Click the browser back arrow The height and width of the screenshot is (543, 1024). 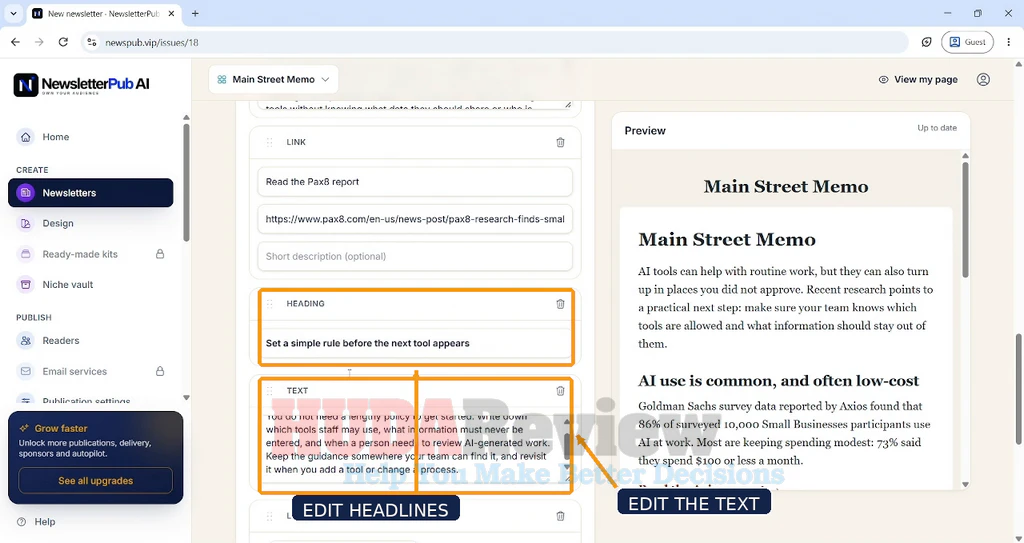[16, 42]
